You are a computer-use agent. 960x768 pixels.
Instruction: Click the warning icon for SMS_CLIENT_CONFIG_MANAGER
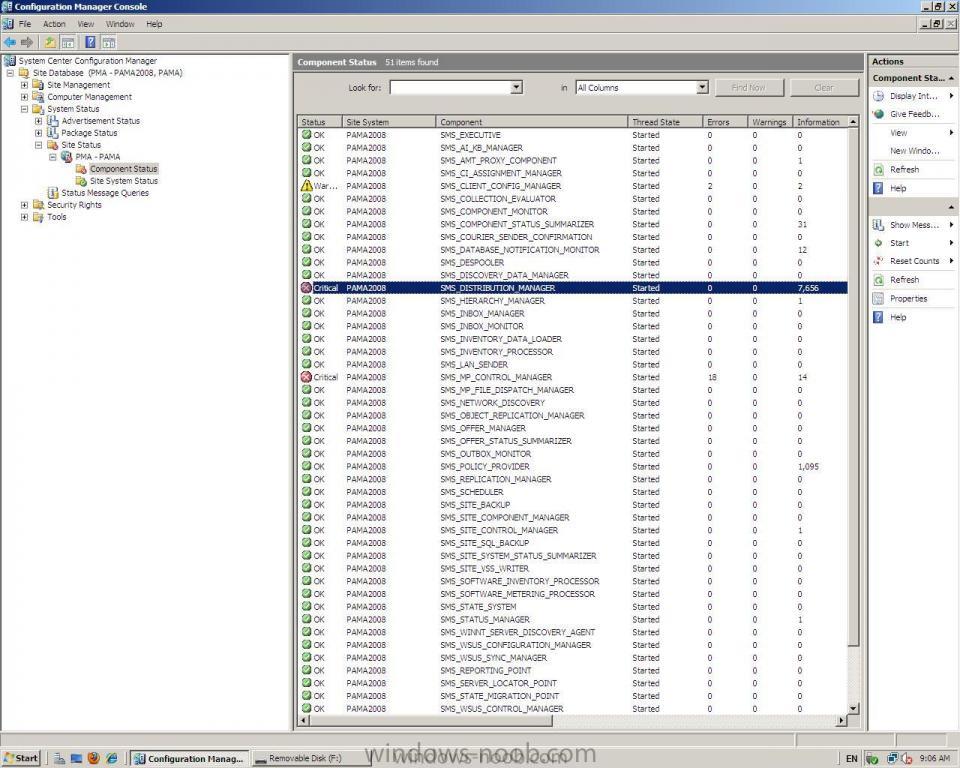[x=307, y=186]
